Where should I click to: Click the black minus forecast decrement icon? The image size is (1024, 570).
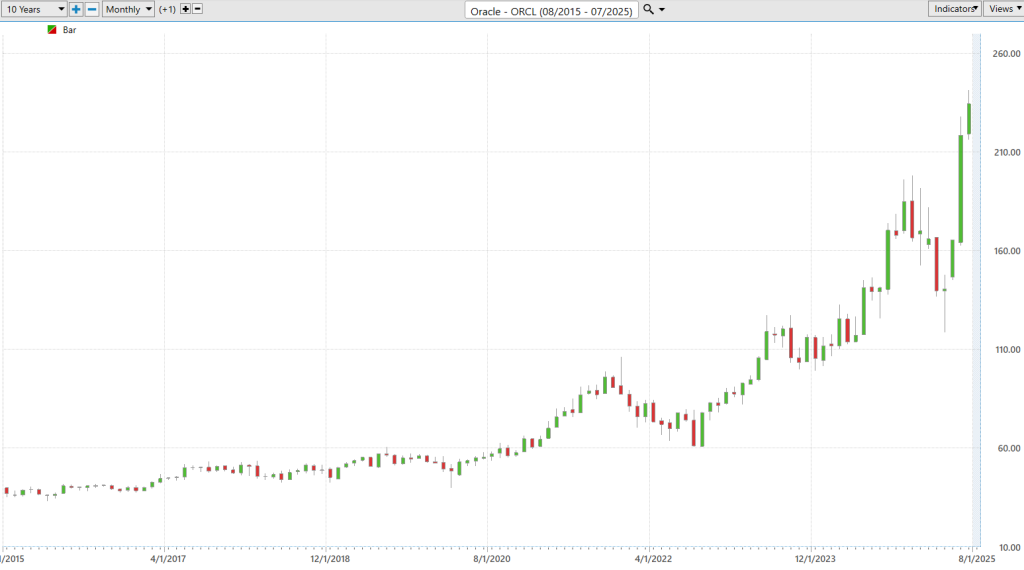point(197,9)
